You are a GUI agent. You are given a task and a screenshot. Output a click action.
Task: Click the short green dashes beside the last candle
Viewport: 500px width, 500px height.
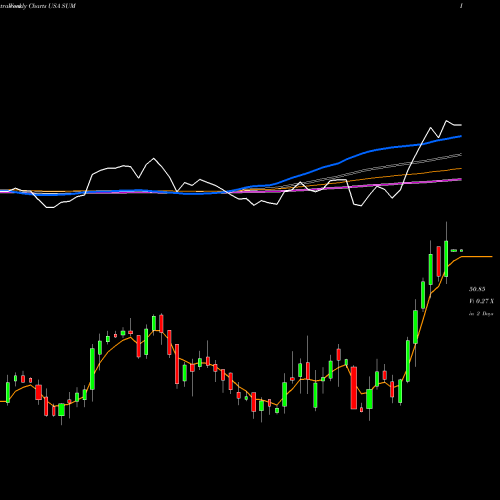[x=457, y=250]
